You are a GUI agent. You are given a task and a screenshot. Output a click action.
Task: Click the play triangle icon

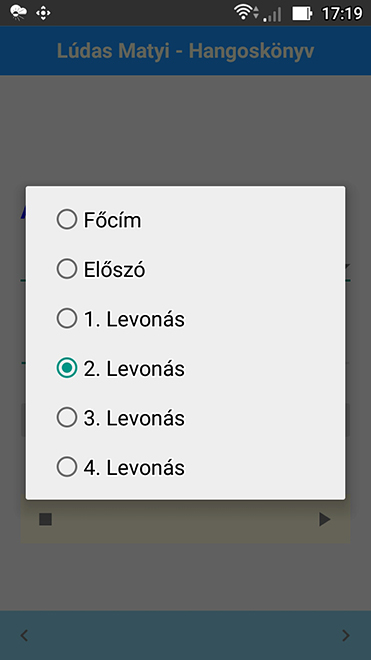click(324, 519)
